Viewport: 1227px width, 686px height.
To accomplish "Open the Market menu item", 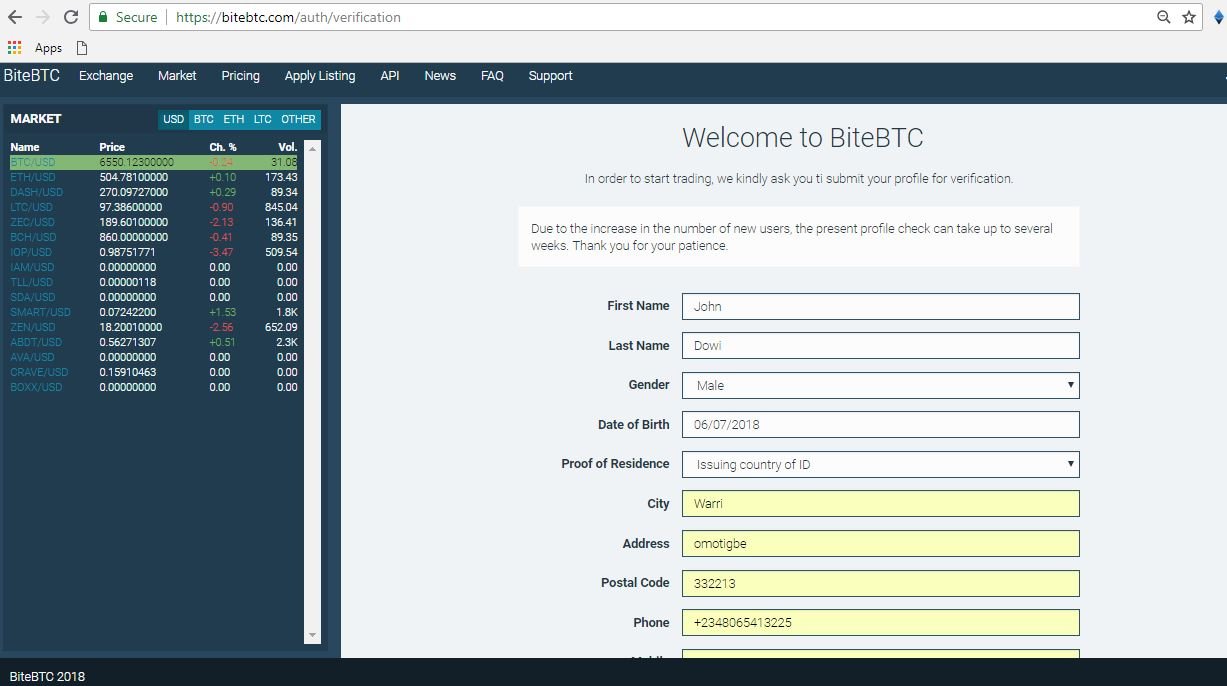I will 177,75.
